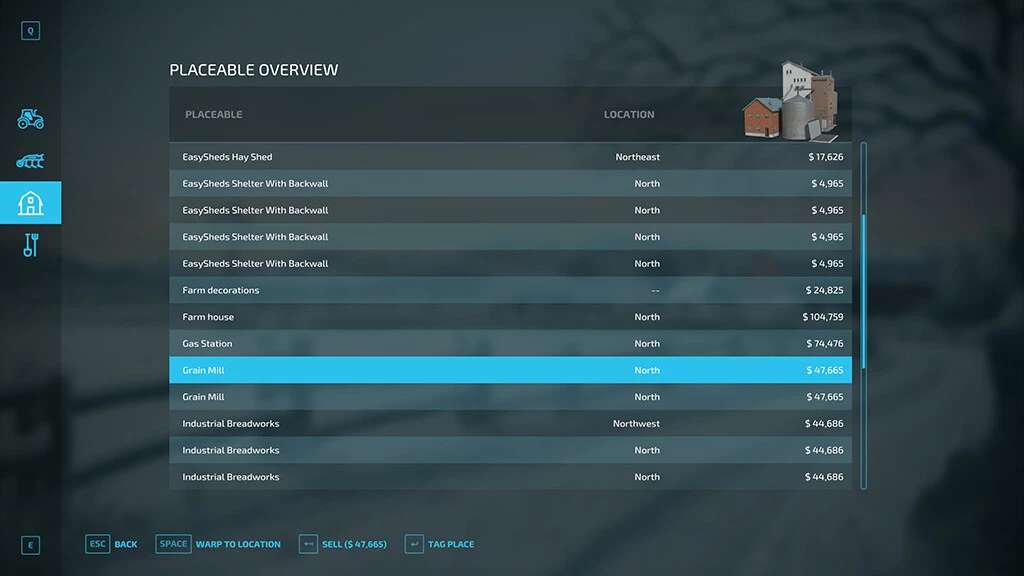Open the shovel and fork tools icon
1024x576 pixels.
(x=30, y=245)
